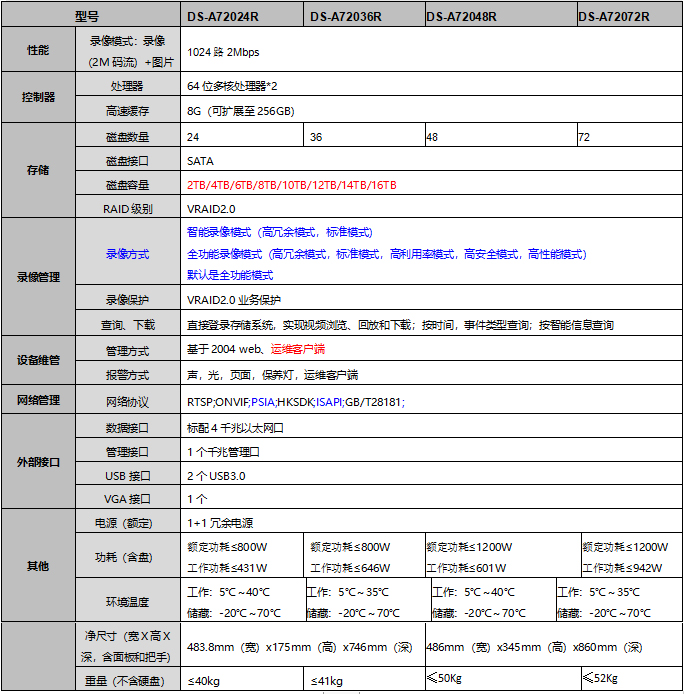
Task: Click the 1+1 冗余电源 value
Action: point(220,523)
